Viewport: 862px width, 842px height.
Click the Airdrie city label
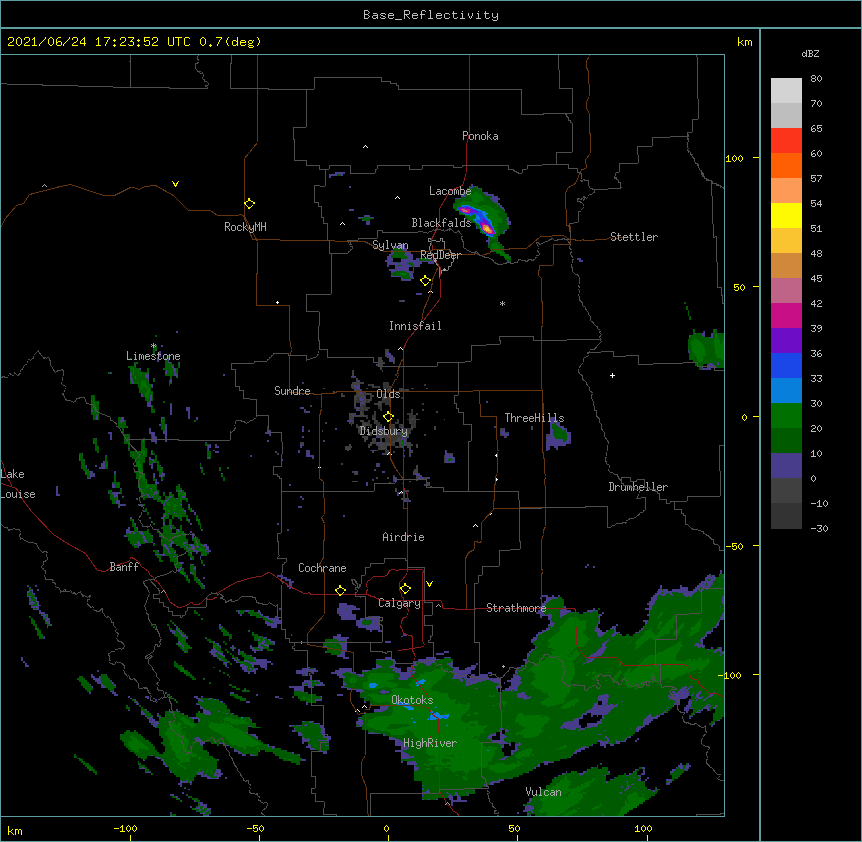click(x=403, y=537)
